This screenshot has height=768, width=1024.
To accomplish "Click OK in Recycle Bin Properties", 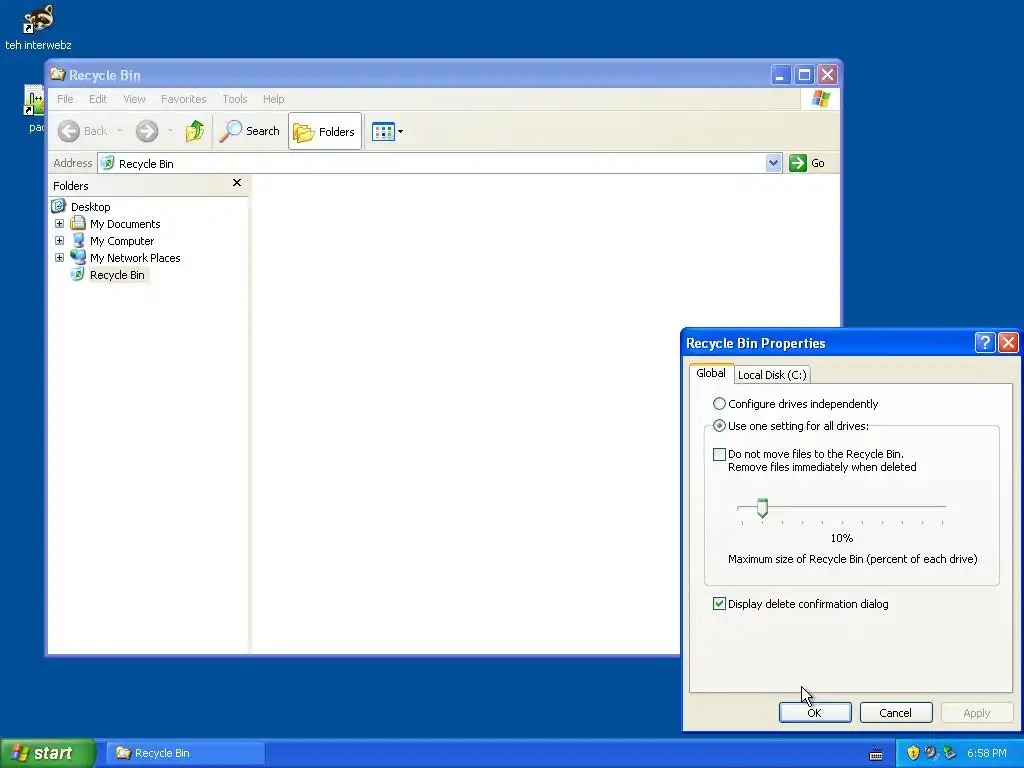I will tap(815, 713).
